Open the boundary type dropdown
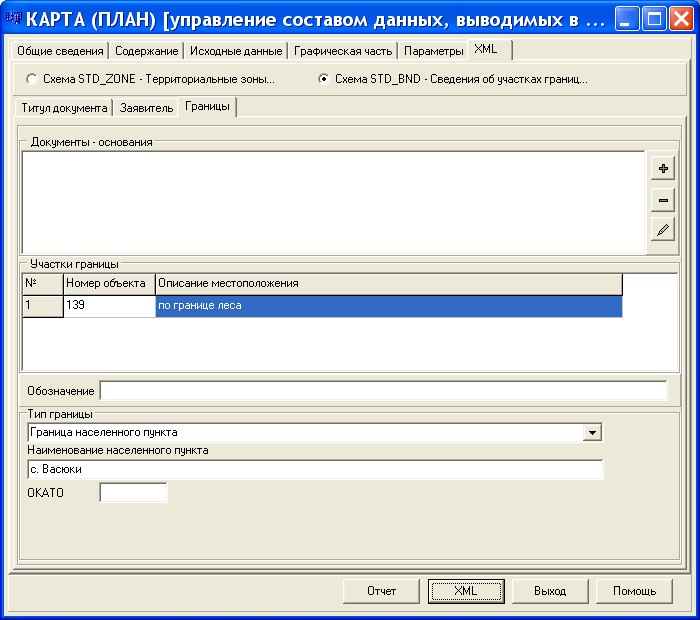 click(593, 432)
